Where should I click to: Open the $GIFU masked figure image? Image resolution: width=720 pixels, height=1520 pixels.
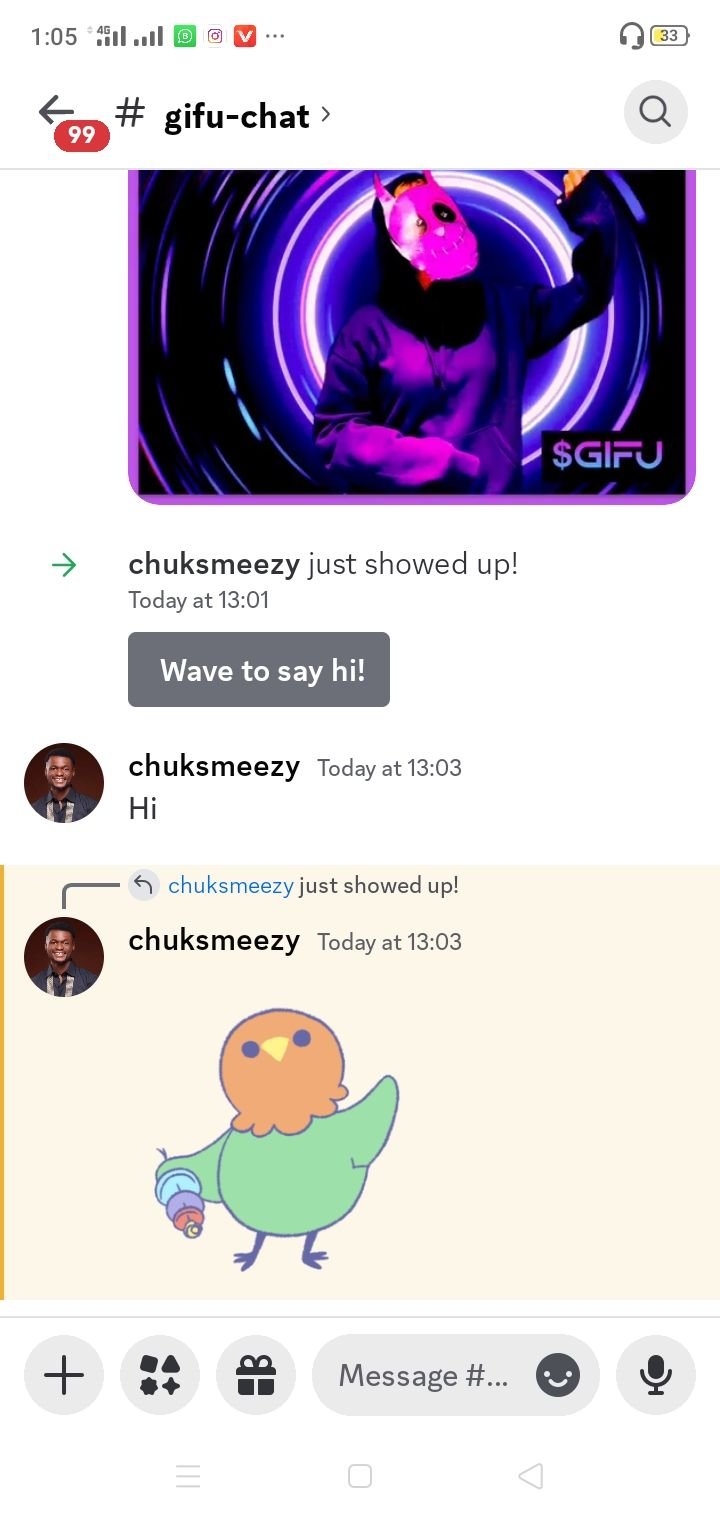click(x=412, y=336)
